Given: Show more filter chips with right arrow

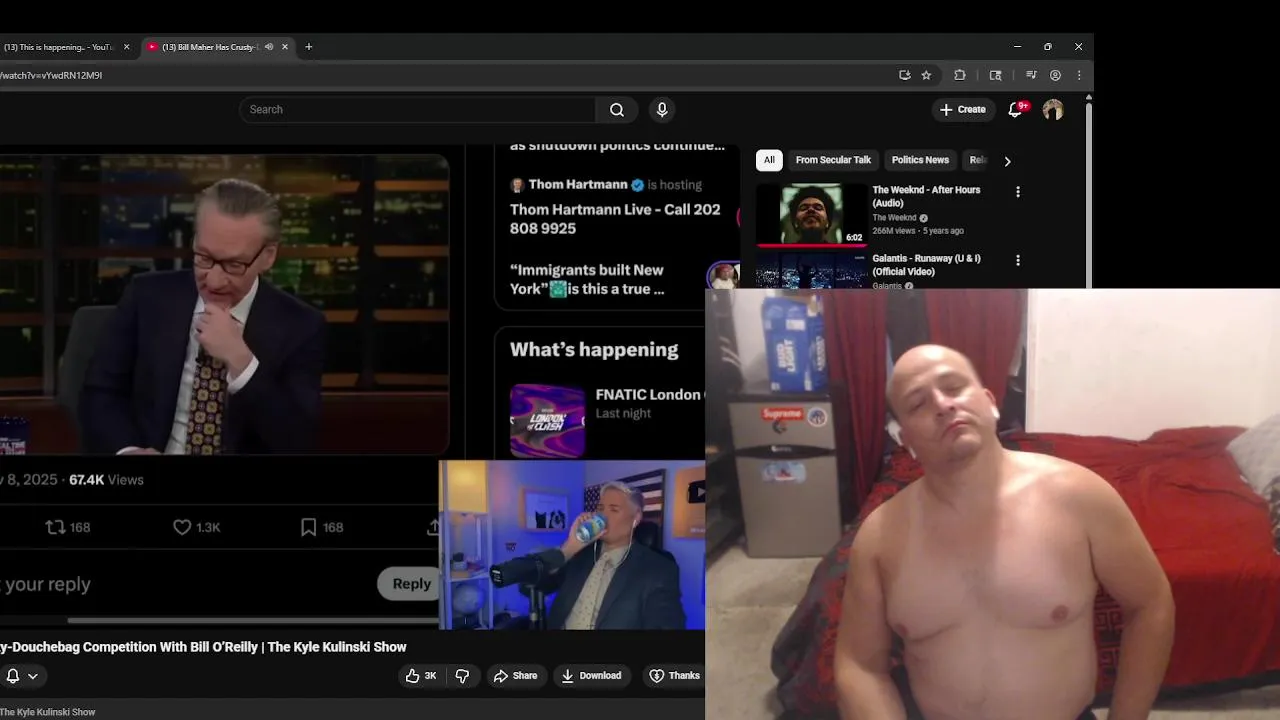Looking at the screenshot, I should click(x=1007, y=161).
